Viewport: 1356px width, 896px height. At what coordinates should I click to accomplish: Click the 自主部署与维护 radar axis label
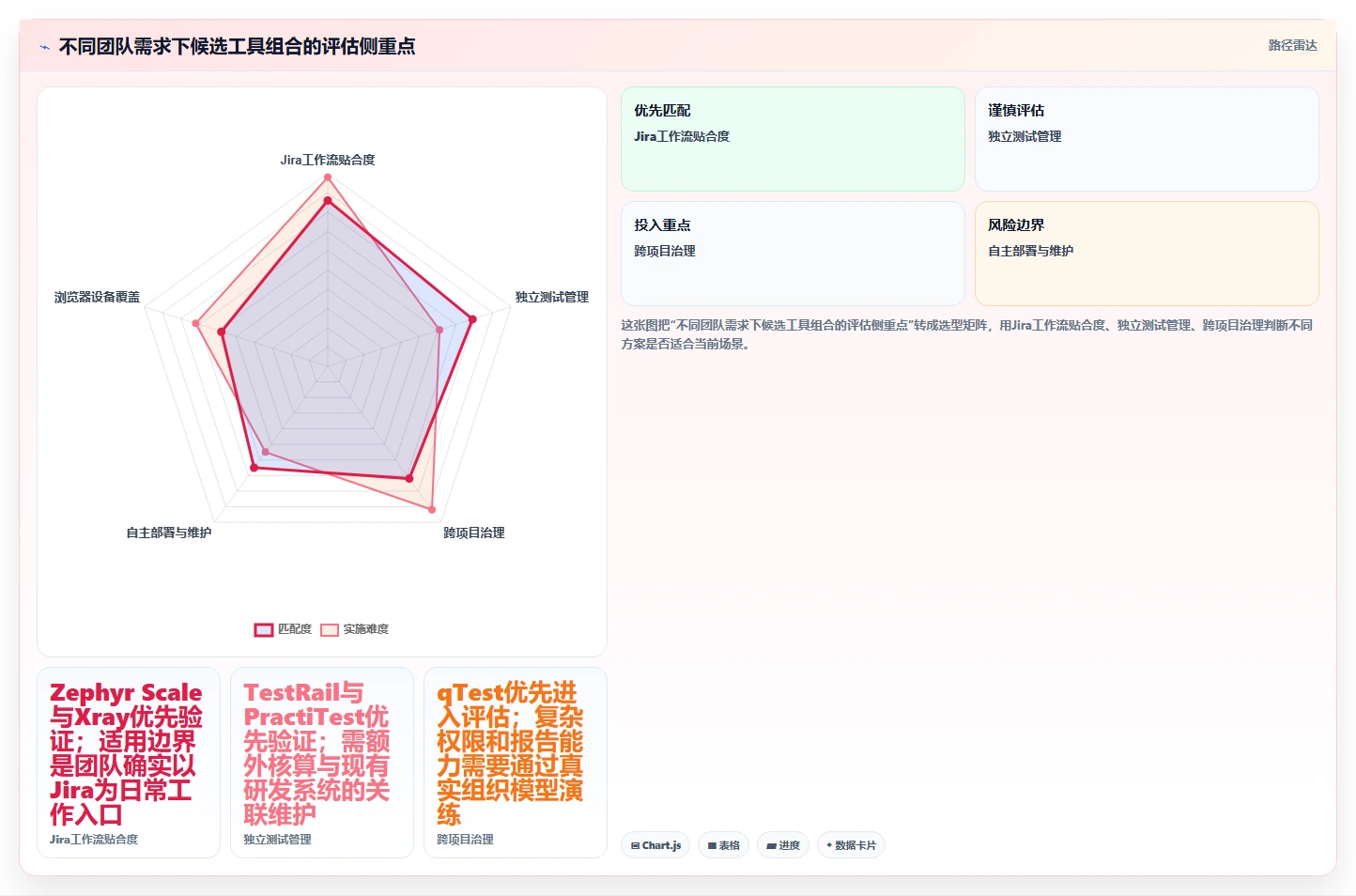tap(169, 533)
